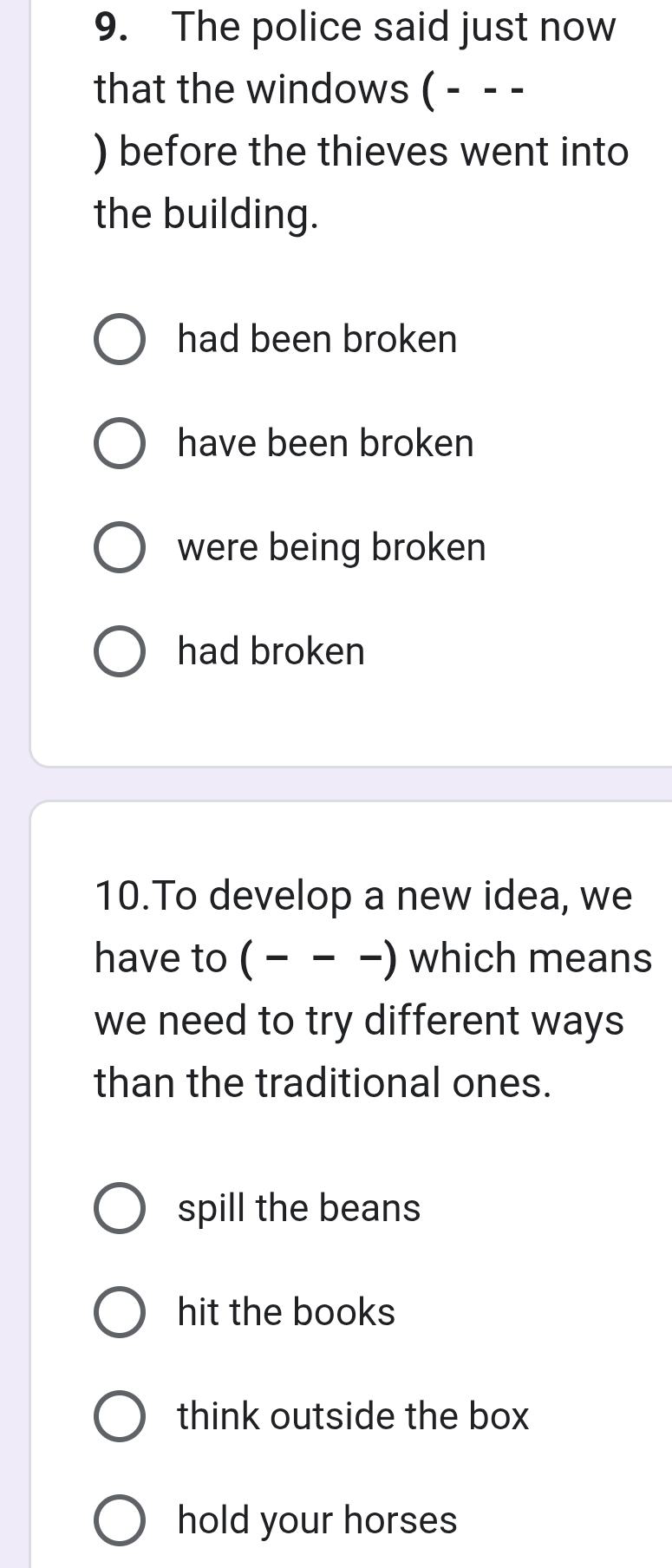Screen dimensions: 672x1568
Task: Select the 'had been broken' radio button
Action: (x=119, y=339)
